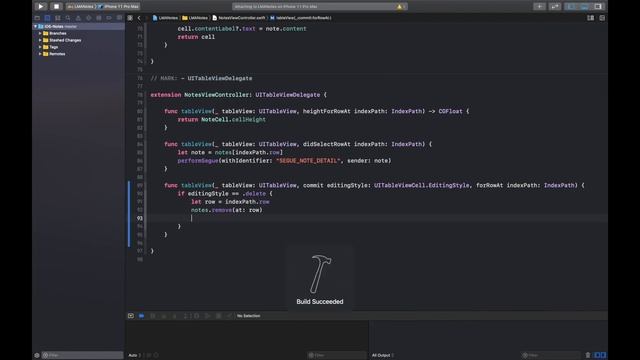Open the editor options menu
The image size is (640, 360).
(x=591, y=18)
